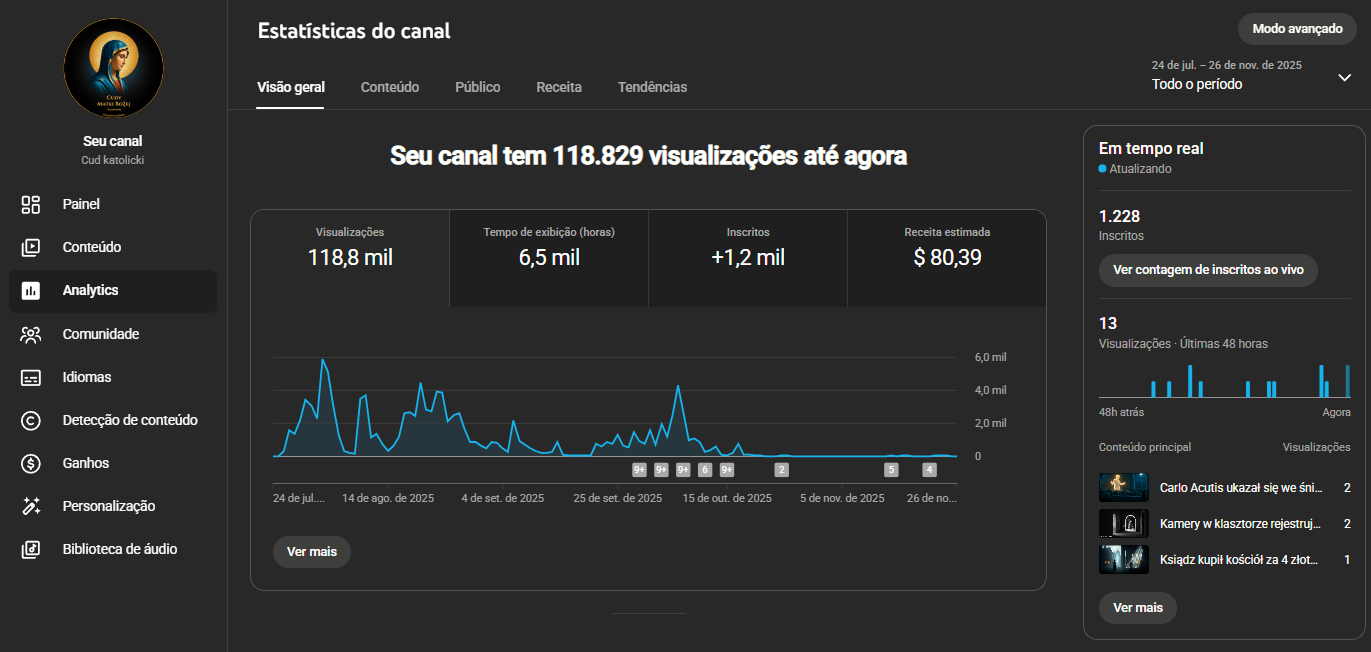The height and width of the screenshot is (652, 1371).
Task: Click the video marker labeled 4
Action: [929, 470]
